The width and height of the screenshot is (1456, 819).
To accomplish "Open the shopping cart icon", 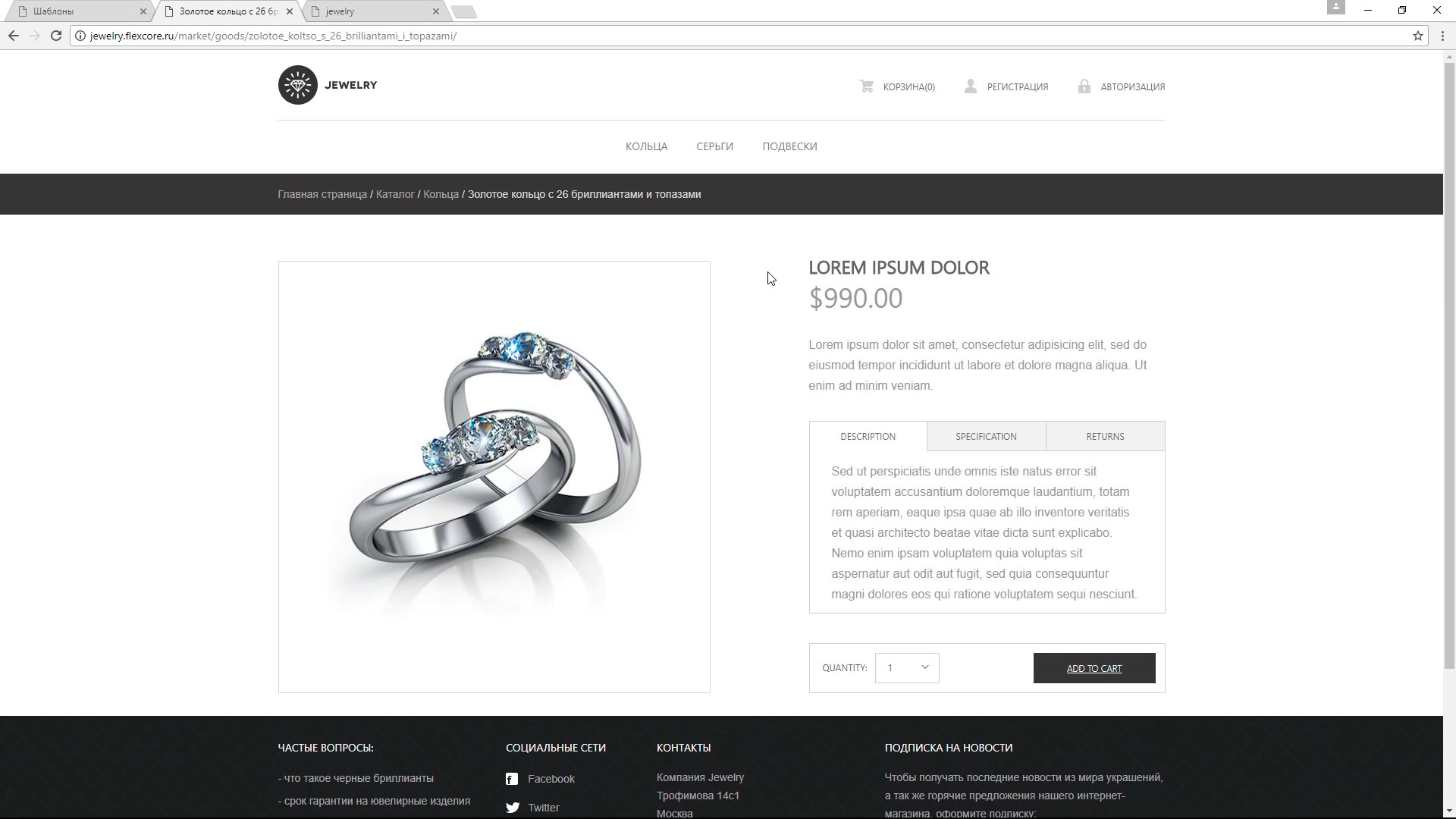I will (x=866, y=86).
